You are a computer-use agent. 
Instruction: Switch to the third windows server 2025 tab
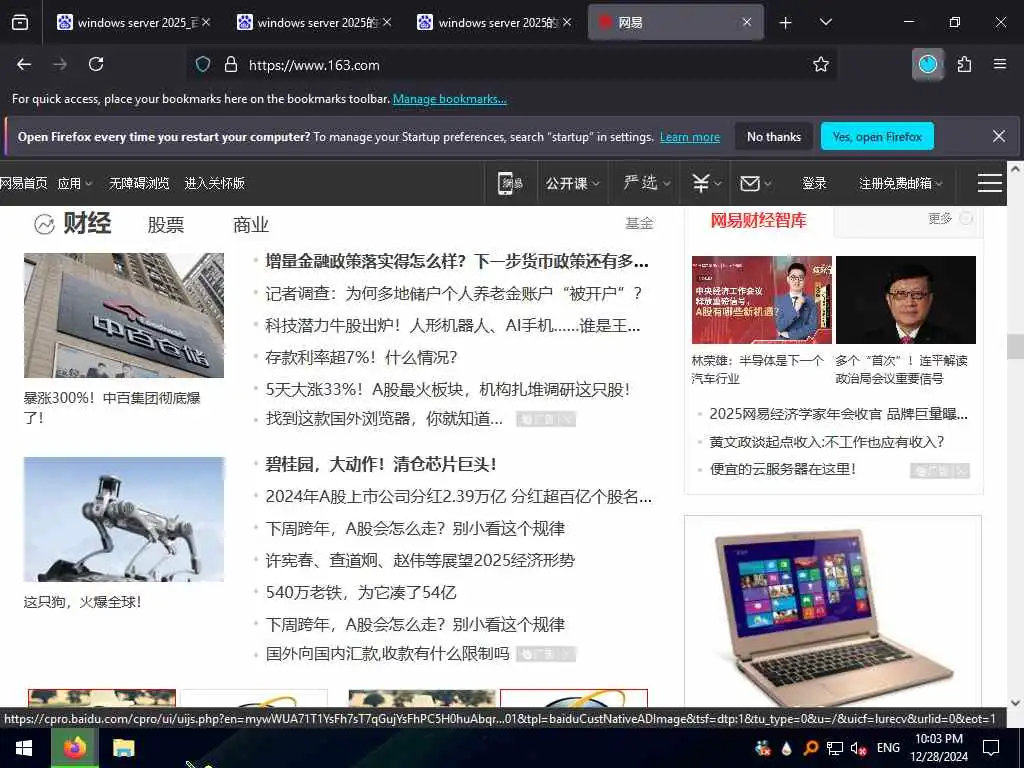pyautogui.click(x=494, y=22)
